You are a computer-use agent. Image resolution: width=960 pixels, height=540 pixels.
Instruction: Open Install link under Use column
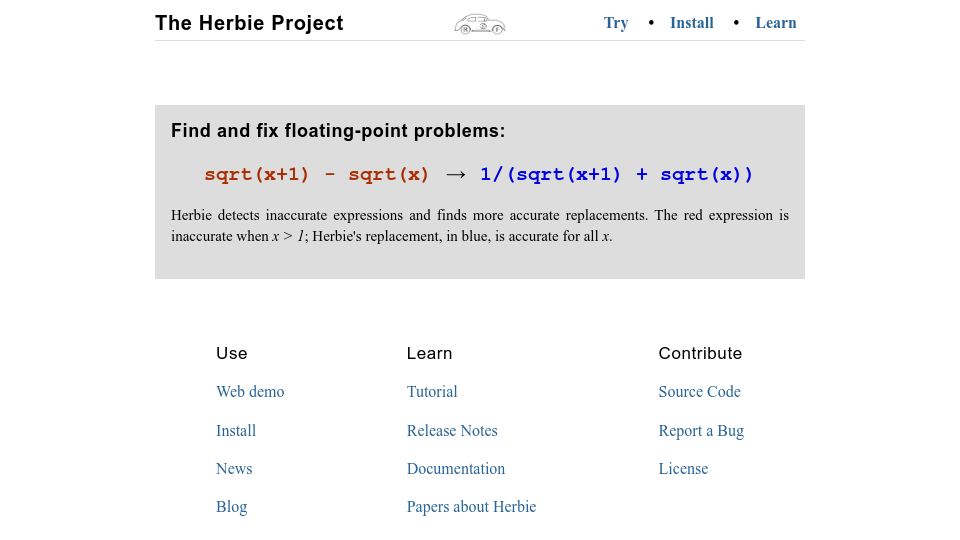click(x=236, y=430)
